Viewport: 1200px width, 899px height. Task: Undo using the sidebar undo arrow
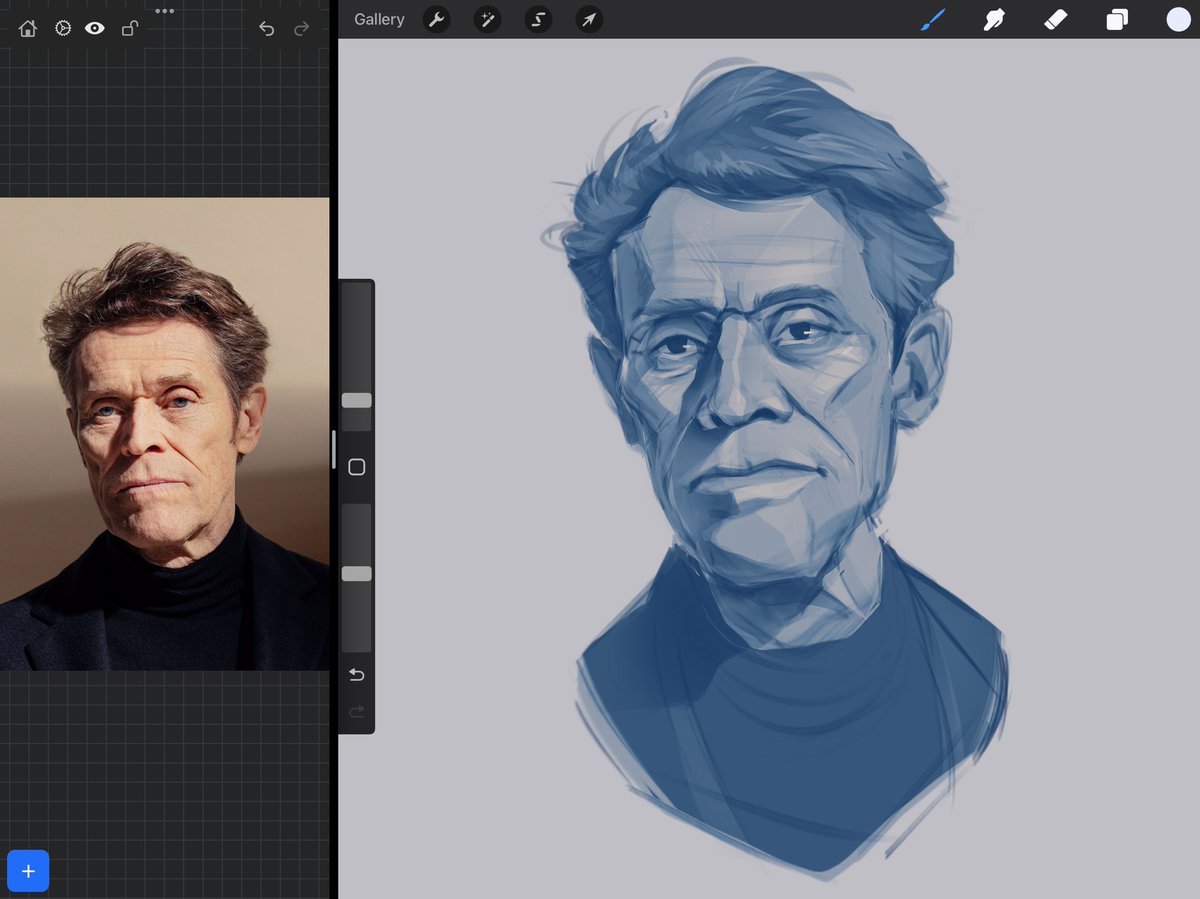point(357,674)
